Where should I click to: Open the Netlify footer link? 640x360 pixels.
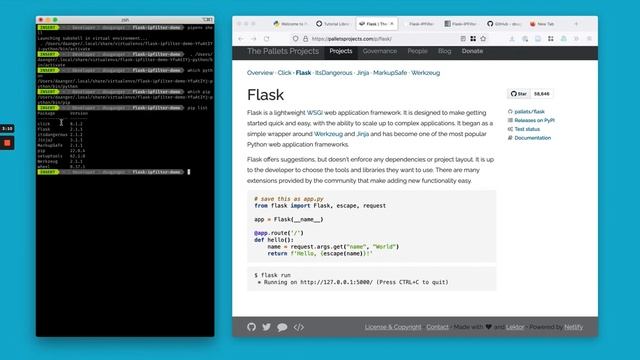click(573, 327)
